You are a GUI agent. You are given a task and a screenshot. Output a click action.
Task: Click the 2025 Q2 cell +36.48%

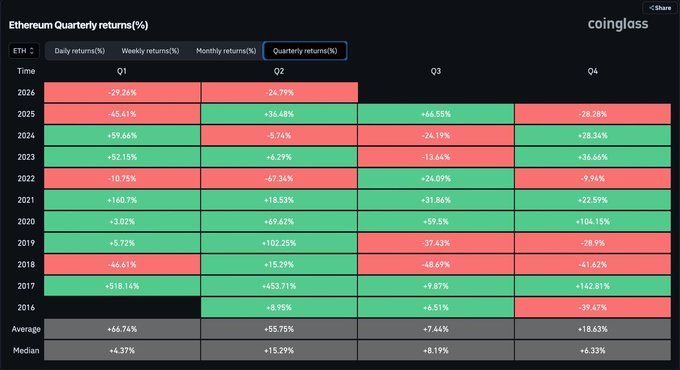pos(279,114)
